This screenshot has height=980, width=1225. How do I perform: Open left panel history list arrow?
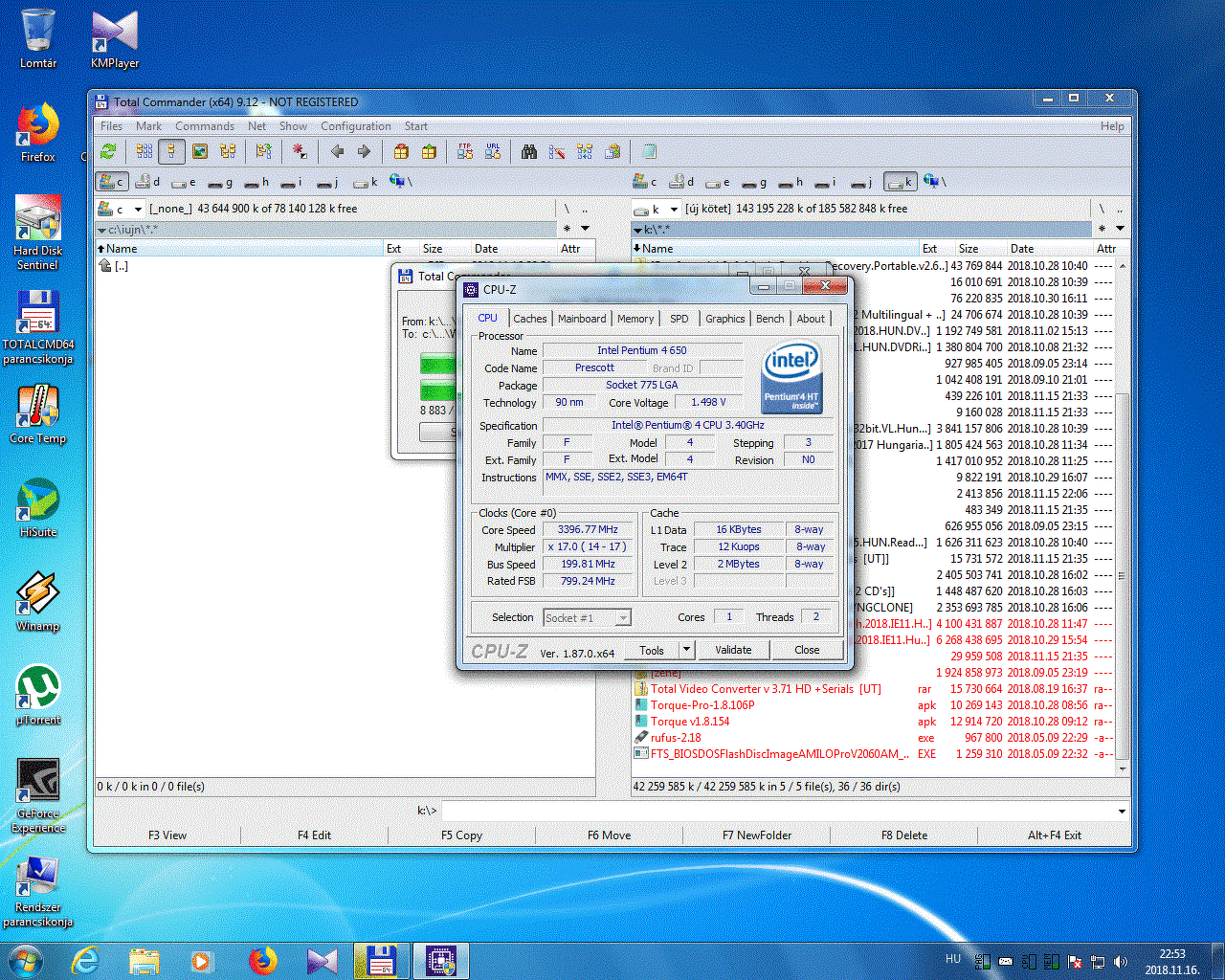tap(585, 229)
